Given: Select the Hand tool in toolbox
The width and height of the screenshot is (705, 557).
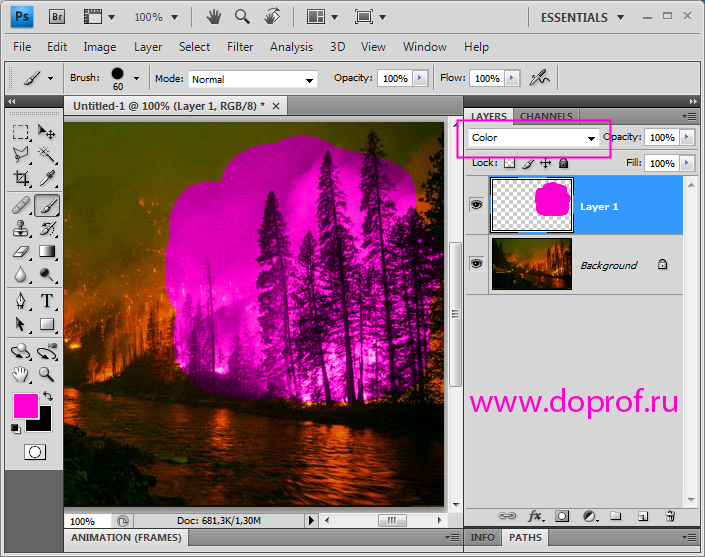Looking at the screenshot, I should 21,374.
